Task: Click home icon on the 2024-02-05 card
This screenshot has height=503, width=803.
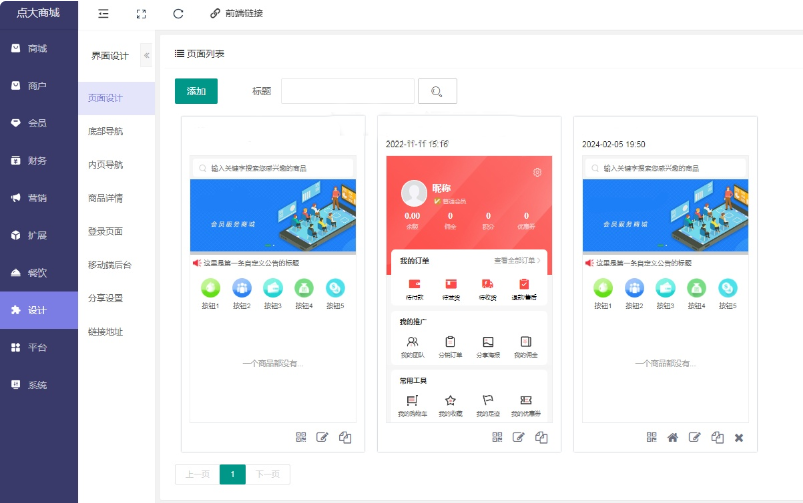Action: [673, 437]
